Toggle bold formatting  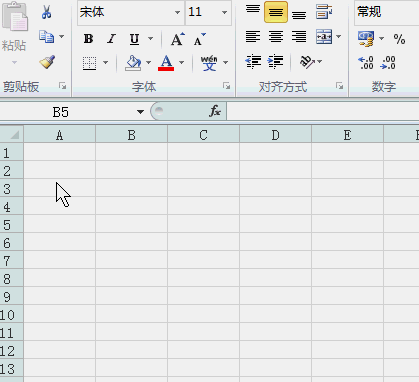[x=88, y=39]
